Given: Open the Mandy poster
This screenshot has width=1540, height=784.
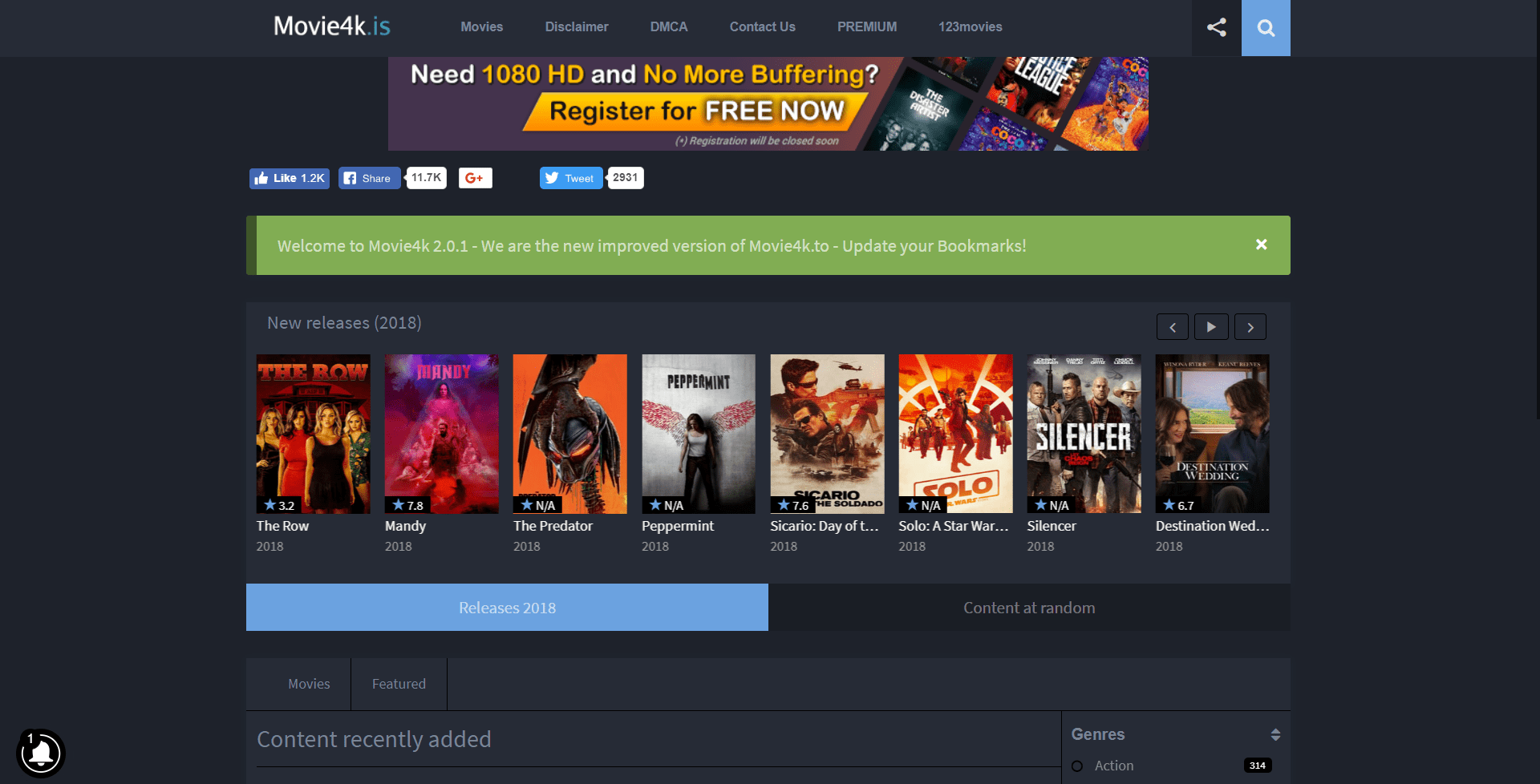Looking at the screenshot, I should 441,434.
